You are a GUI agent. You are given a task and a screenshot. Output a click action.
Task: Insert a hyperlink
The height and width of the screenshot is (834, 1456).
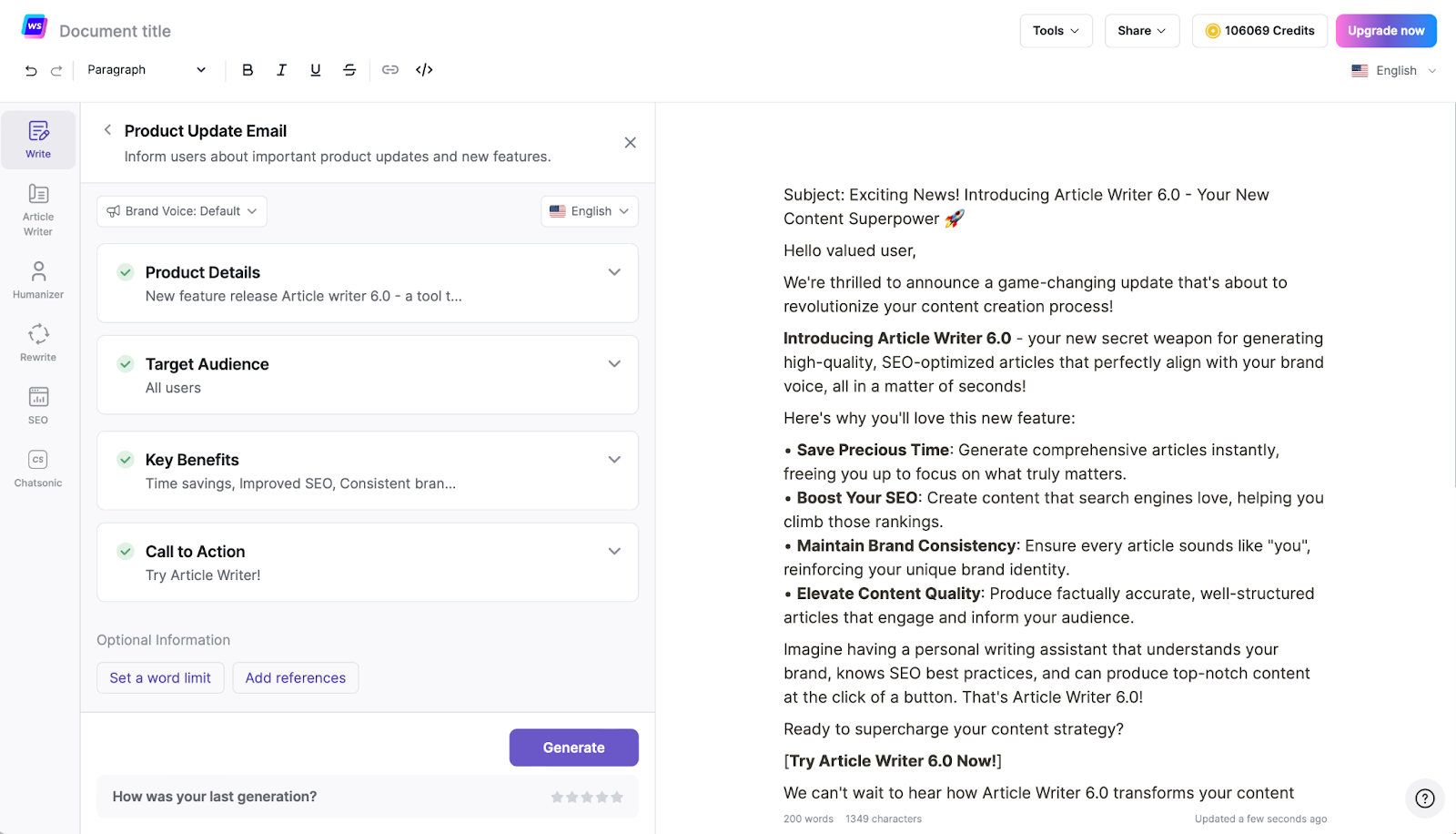[390, 70]
